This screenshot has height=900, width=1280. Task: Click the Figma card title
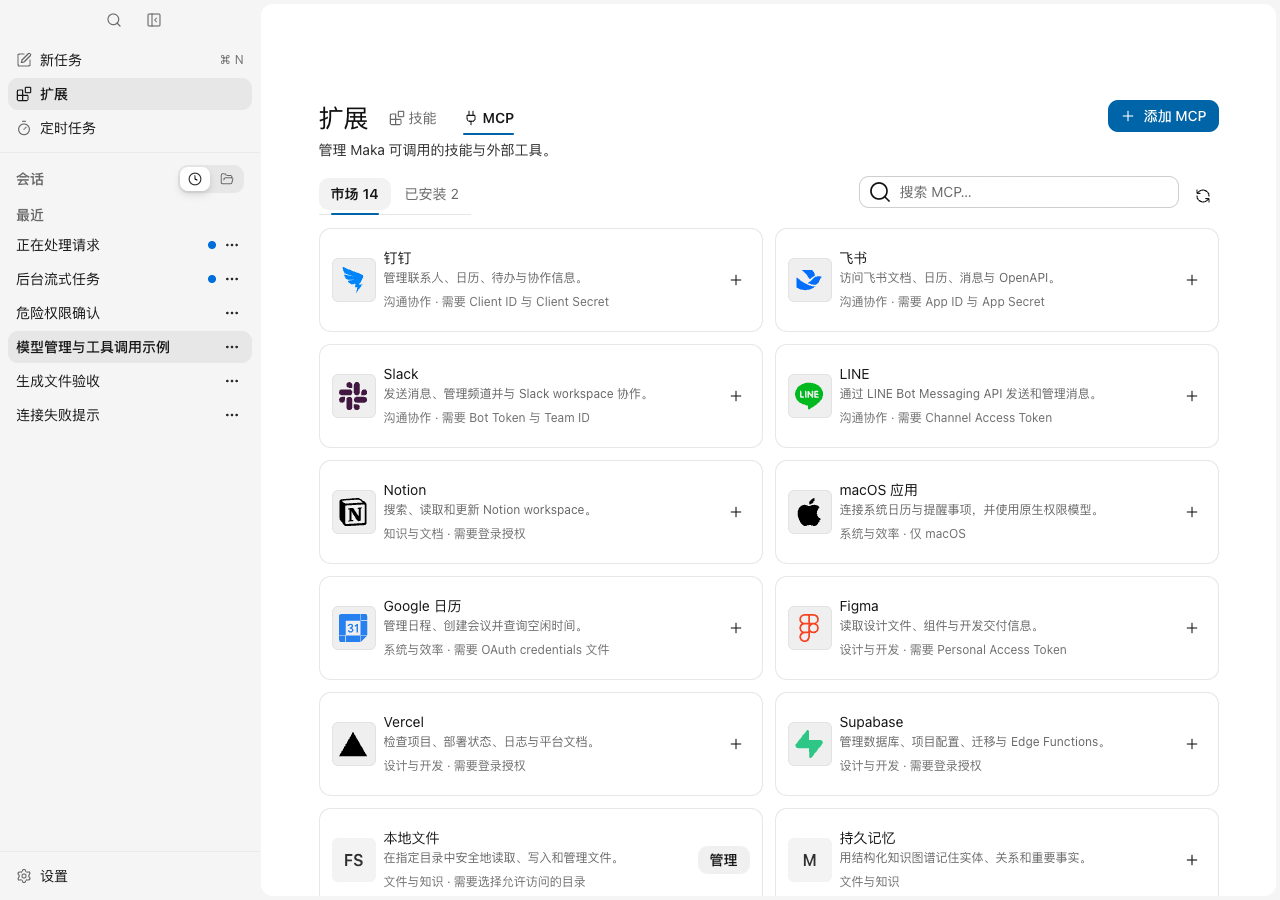pyautogui.click(x=859, y=606)
